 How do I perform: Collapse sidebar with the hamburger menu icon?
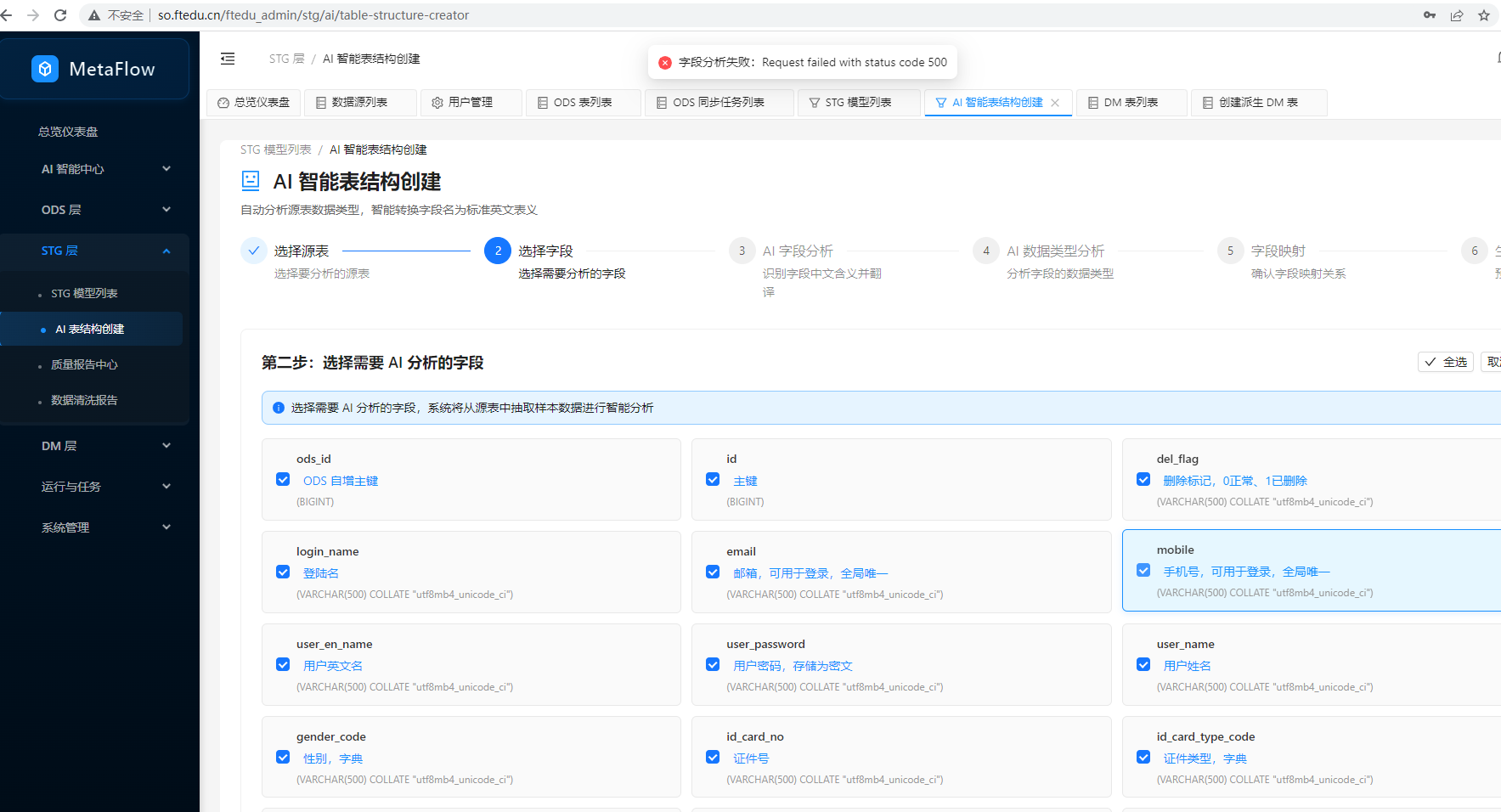point(228,59)
